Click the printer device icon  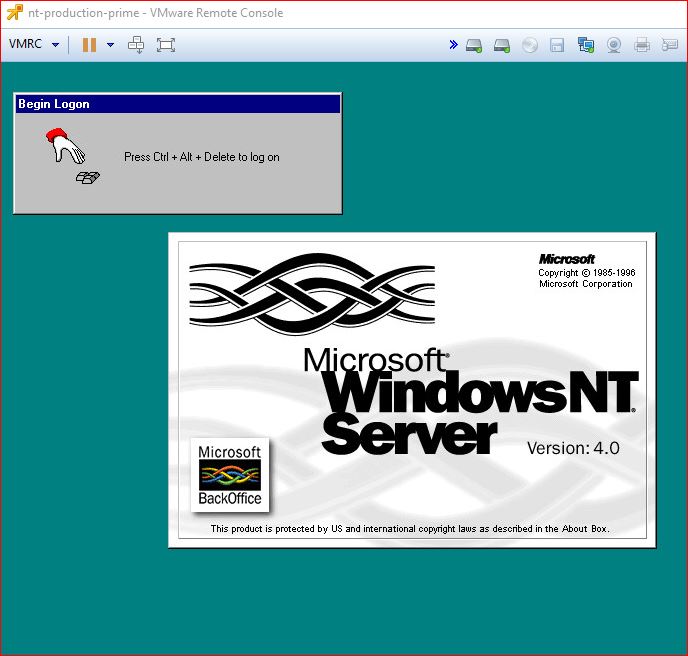point(642,45)
